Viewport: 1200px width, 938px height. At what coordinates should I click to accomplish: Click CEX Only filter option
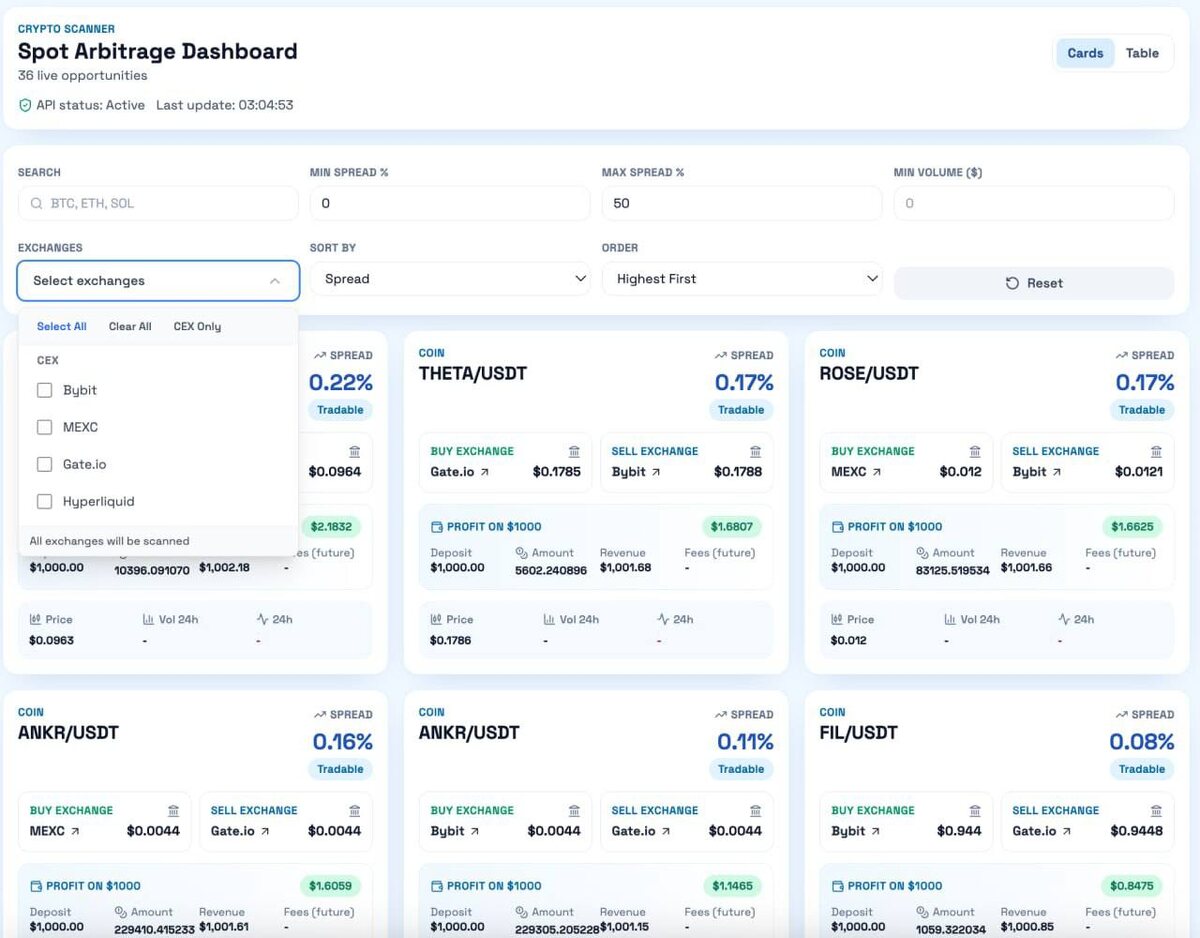pyautogui.click(x=197, y=326)
